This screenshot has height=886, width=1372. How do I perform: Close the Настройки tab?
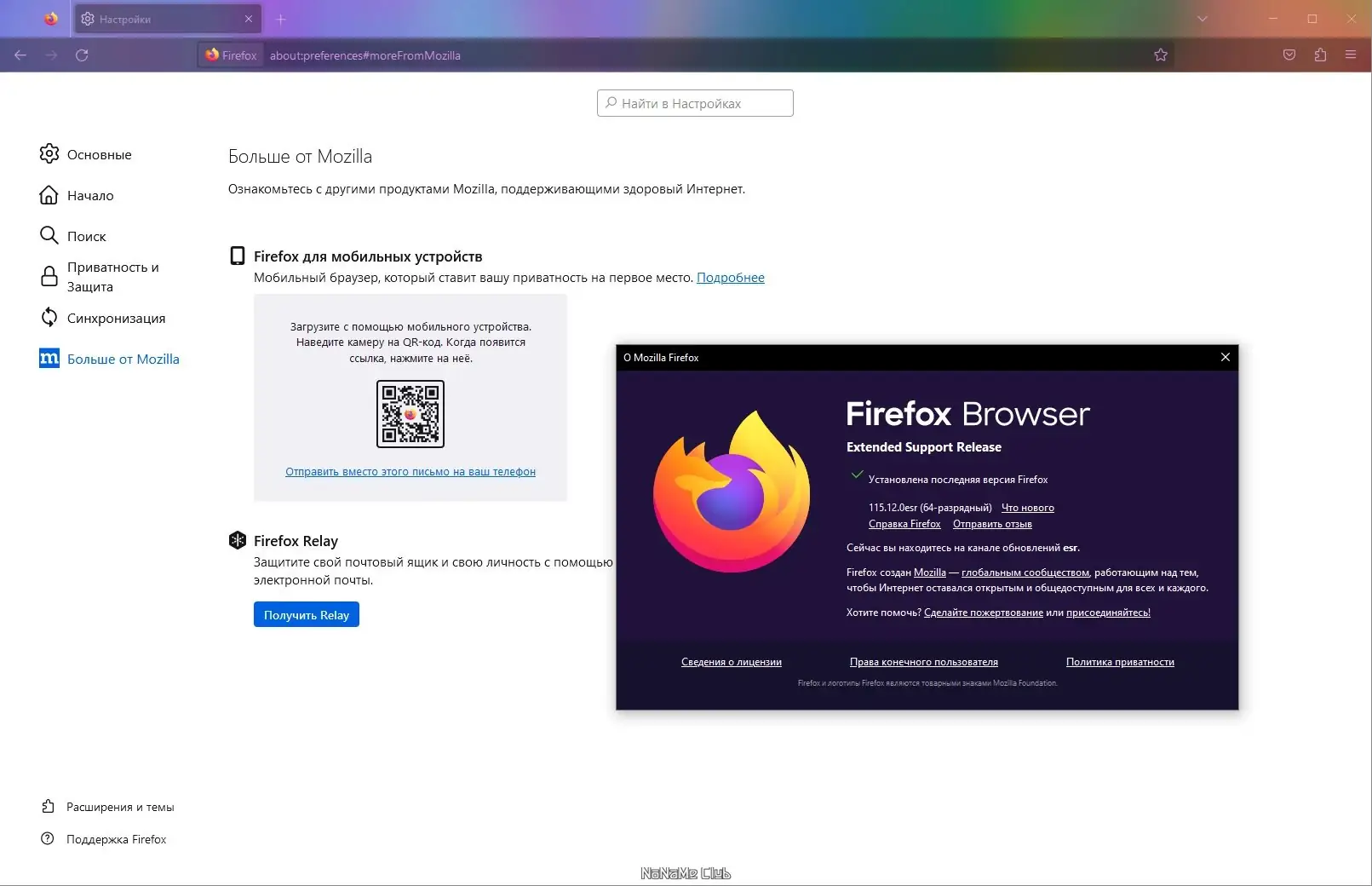click(x=249, y=19)
